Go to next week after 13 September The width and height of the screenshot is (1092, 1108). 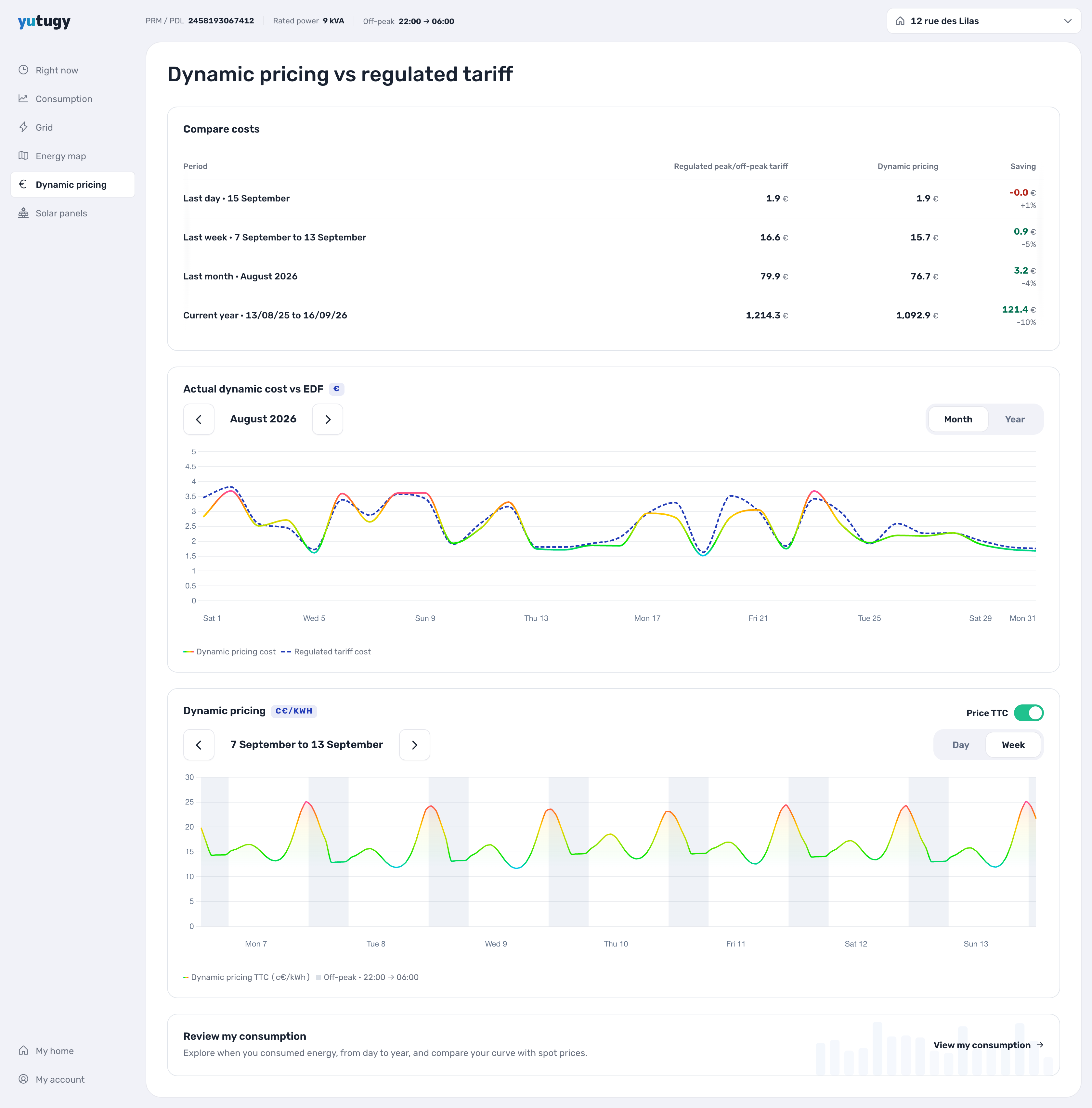(x=415, y=745)
